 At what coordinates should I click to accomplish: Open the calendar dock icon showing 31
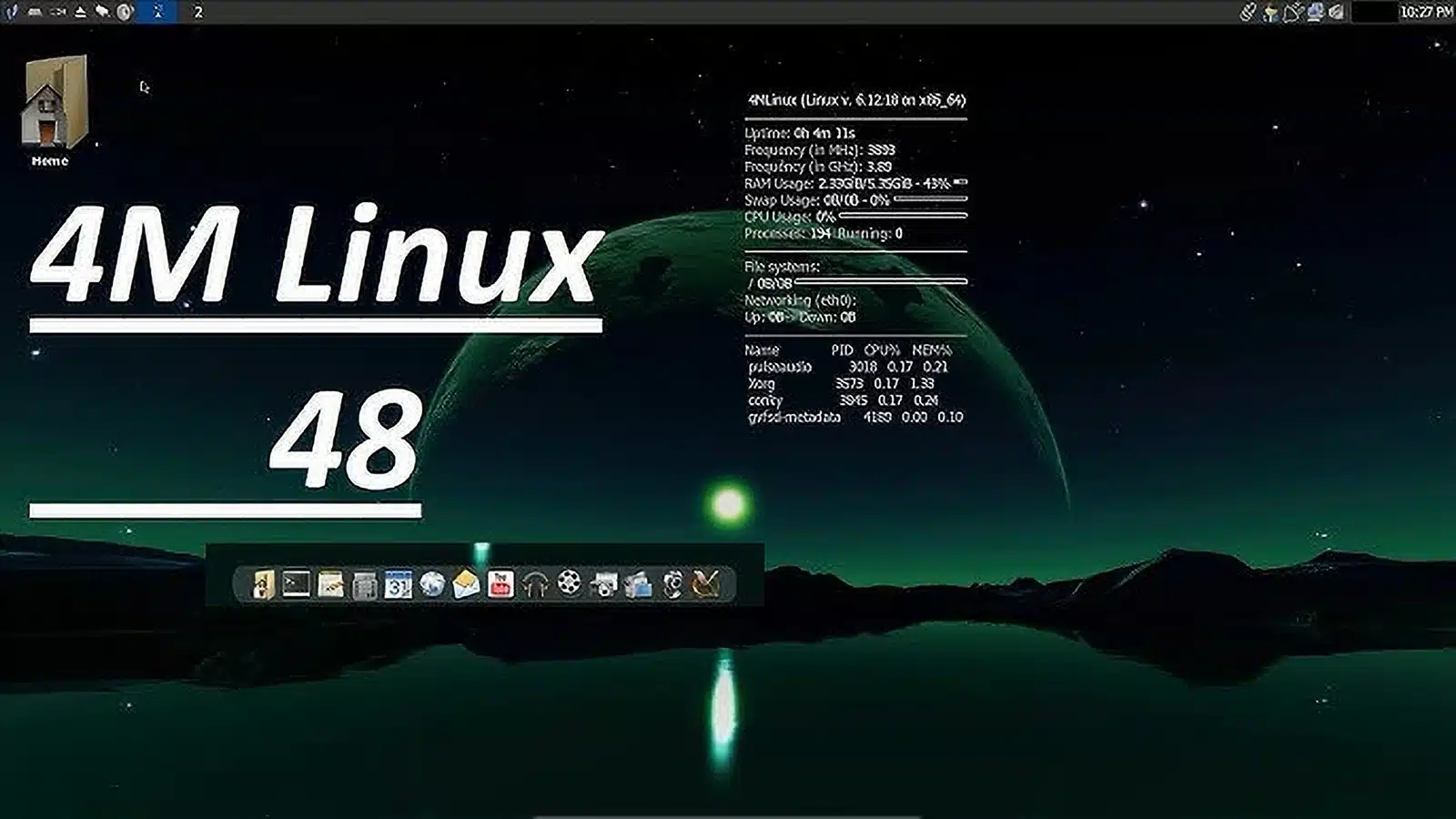(x=398, y=584)
